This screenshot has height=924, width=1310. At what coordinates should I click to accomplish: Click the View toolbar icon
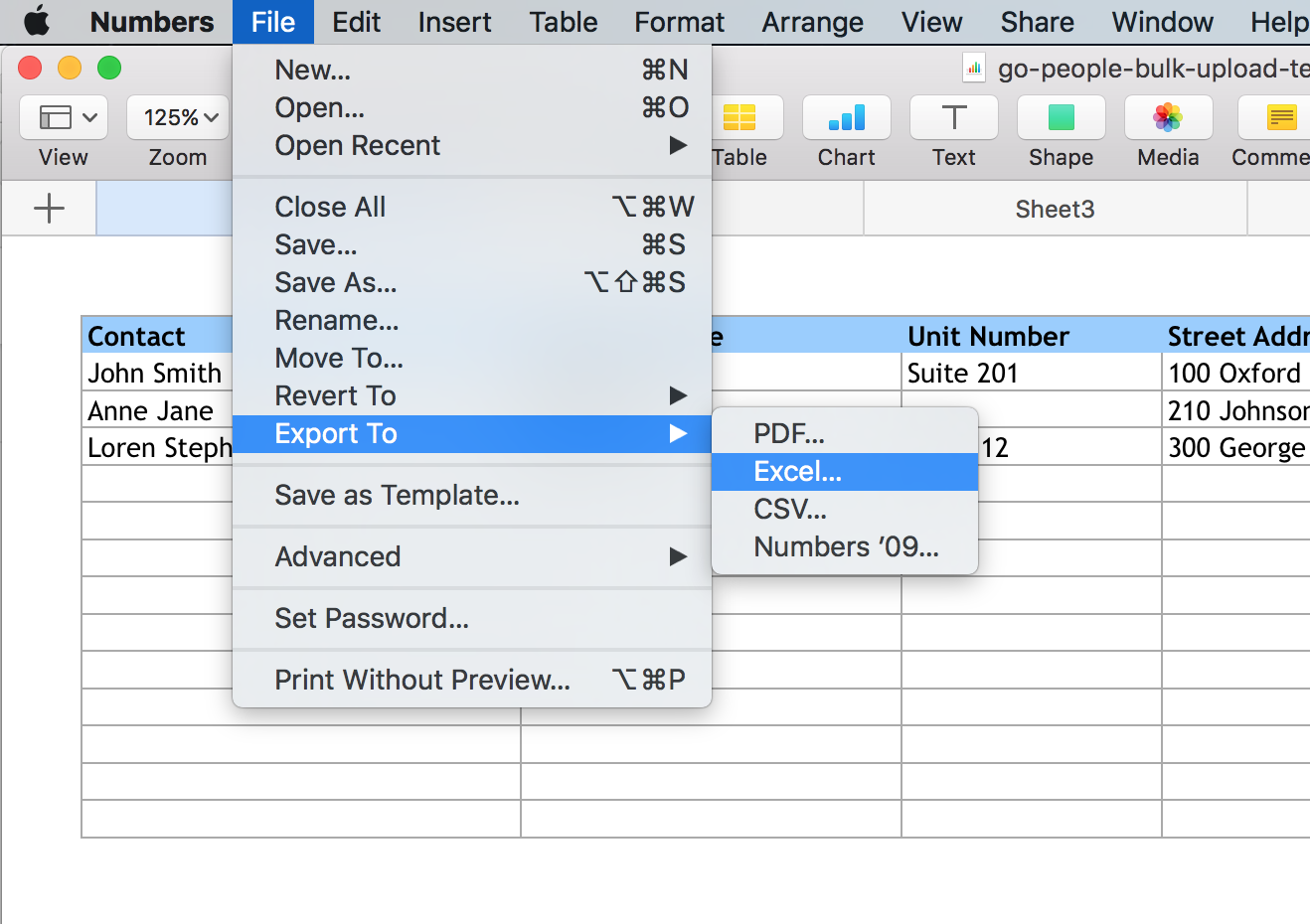pyautogui.click(x=64, y=118)
